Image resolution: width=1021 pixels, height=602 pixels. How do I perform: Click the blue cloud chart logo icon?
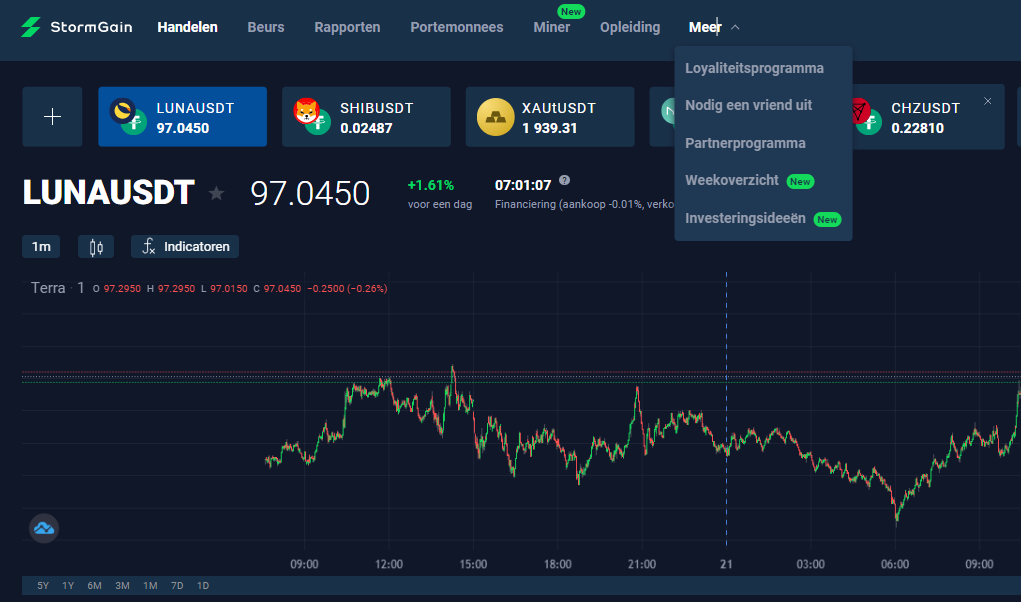point(44,528)
